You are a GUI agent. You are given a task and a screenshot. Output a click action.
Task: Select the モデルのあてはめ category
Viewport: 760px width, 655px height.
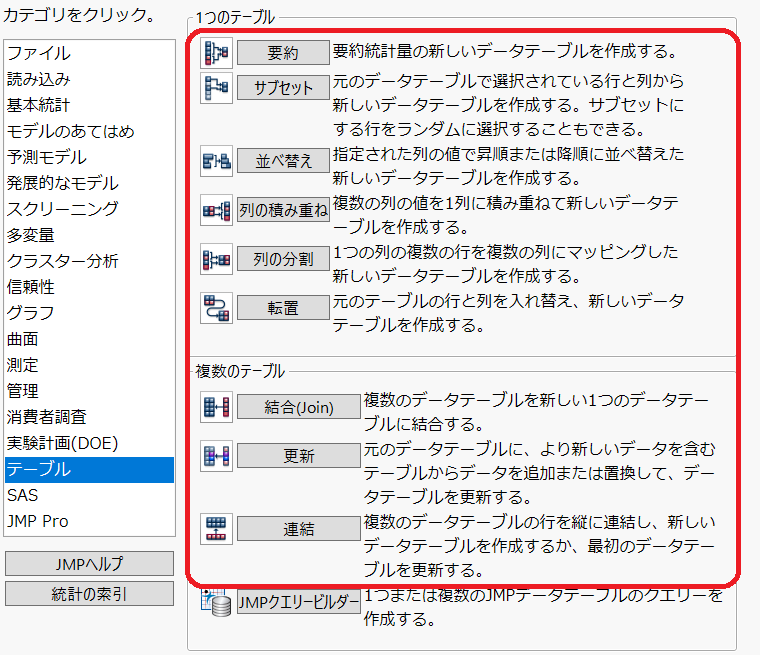coord(89,131)
